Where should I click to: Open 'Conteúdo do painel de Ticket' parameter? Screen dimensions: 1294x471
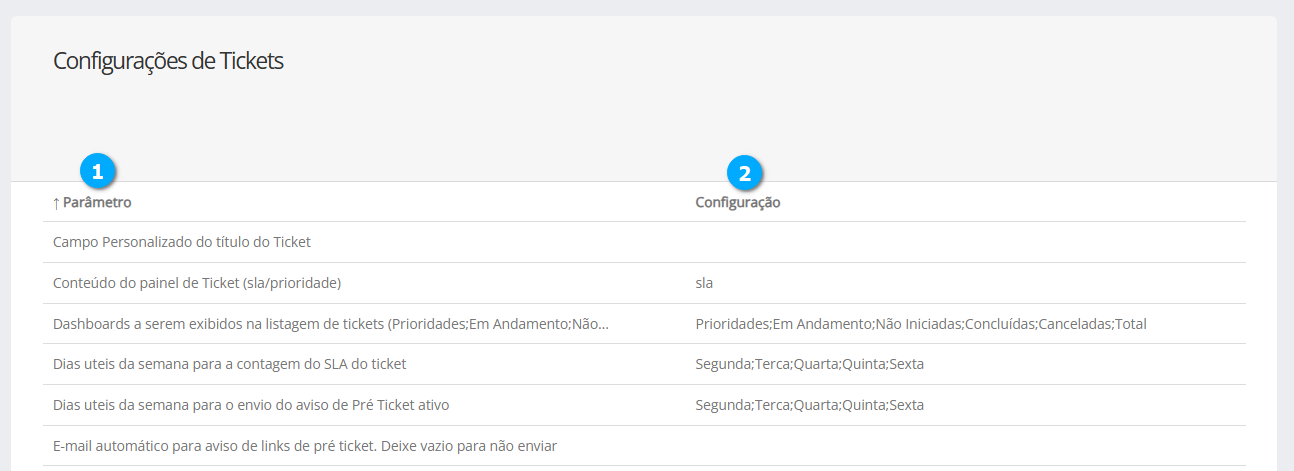197,283
